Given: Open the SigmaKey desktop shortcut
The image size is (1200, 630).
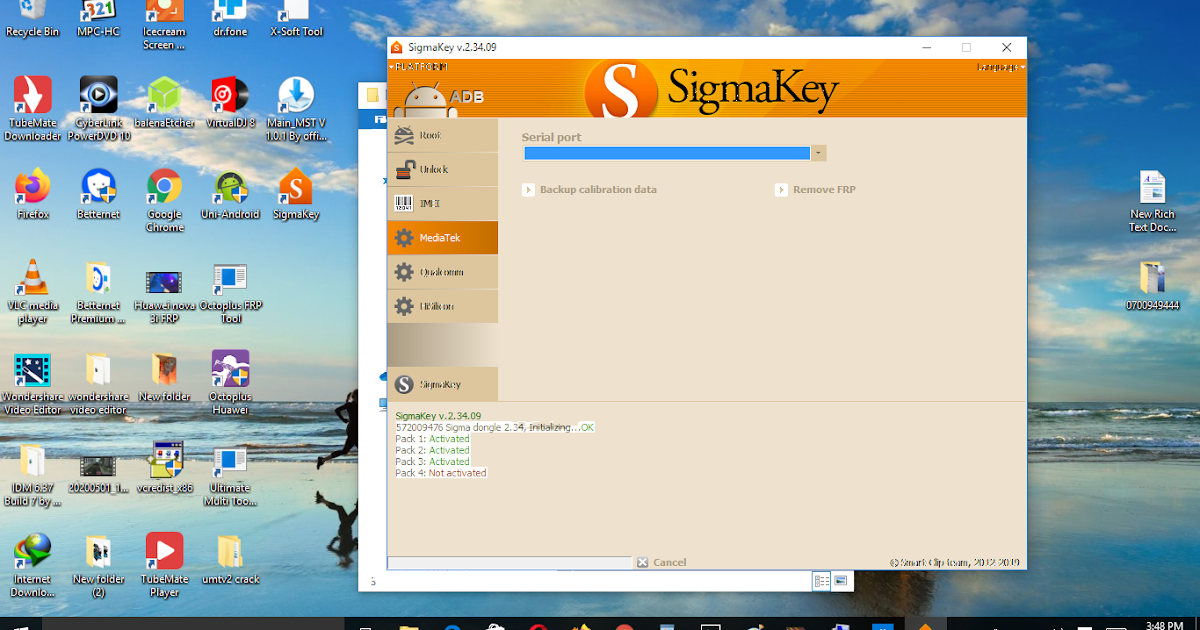Looking at the screenshot, I should click(x=296, y=194).
